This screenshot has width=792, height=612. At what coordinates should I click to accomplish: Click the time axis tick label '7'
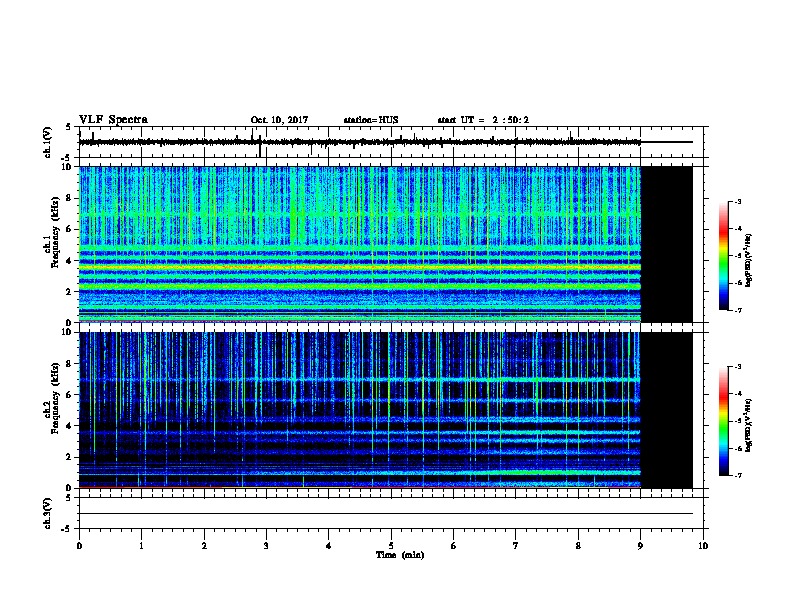tap(516, 545)
